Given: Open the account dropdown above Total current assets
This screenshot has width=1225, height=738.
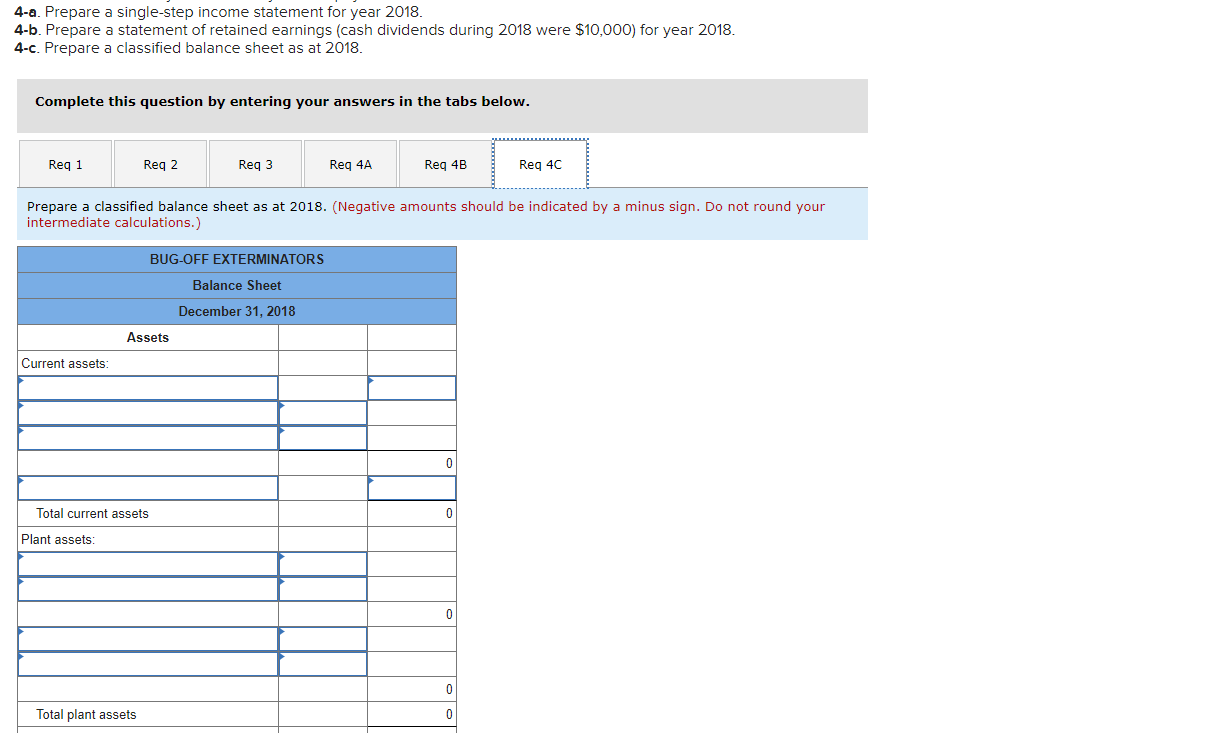Looking at the screenshot, I should [147, 488].
